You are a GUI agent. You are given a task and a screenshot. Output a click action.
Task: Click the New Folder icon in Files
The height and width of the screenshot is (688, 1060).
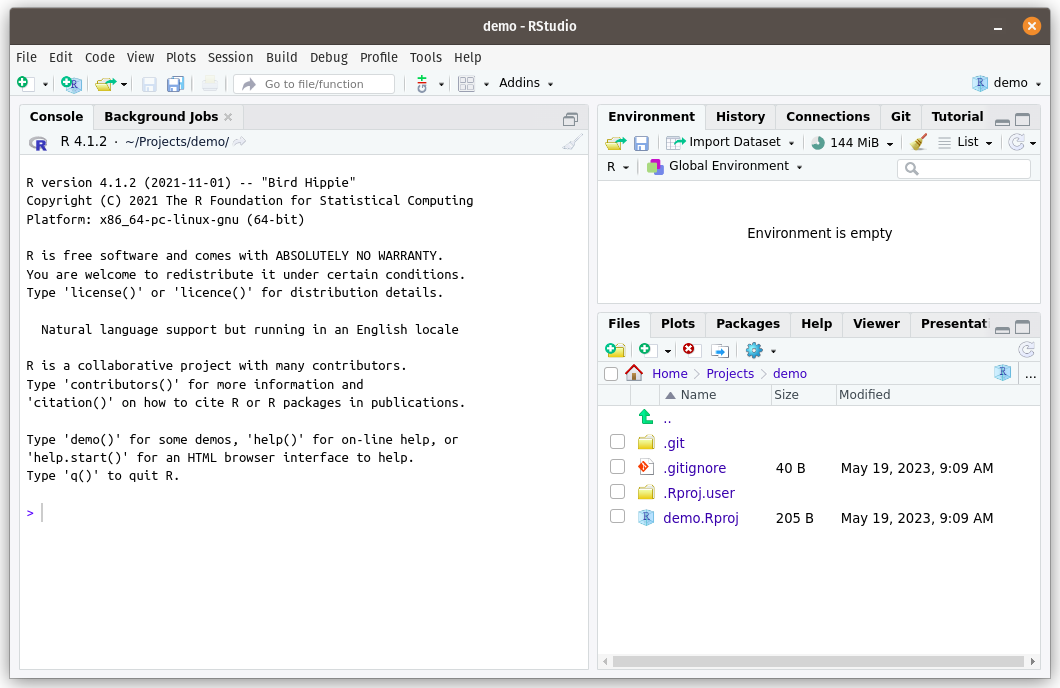click(x=615, y=350)
